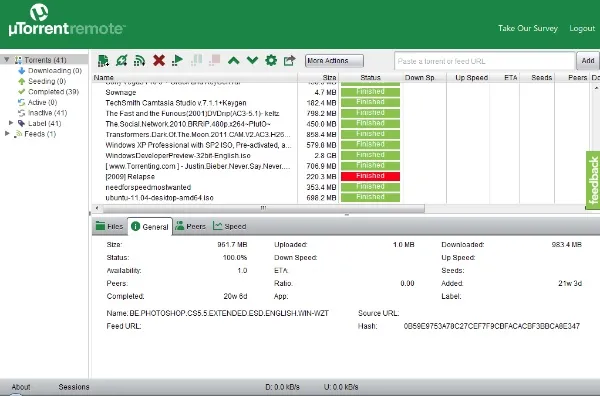Move torrent down with green down arrow
600x396 pixels.
(253, 60)
